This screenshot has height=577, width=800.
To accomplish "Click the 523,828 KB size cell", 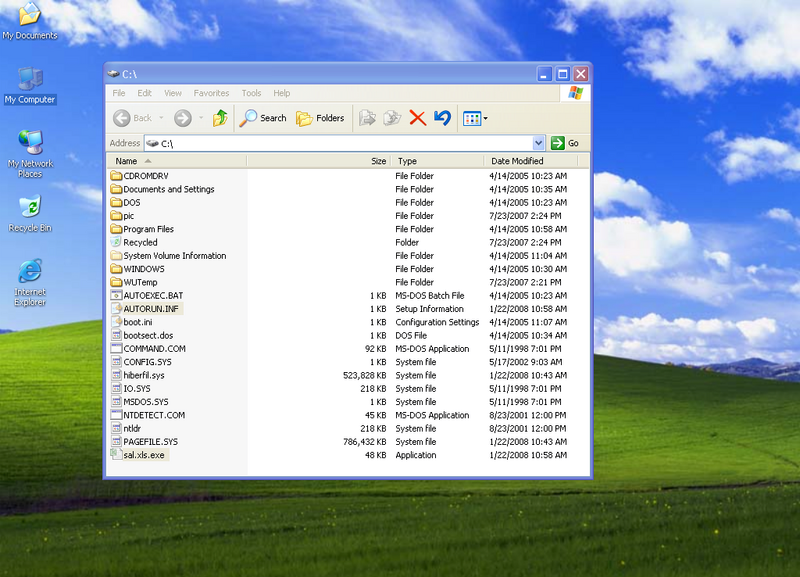I will pyautogui.click(x=364, y=375).
